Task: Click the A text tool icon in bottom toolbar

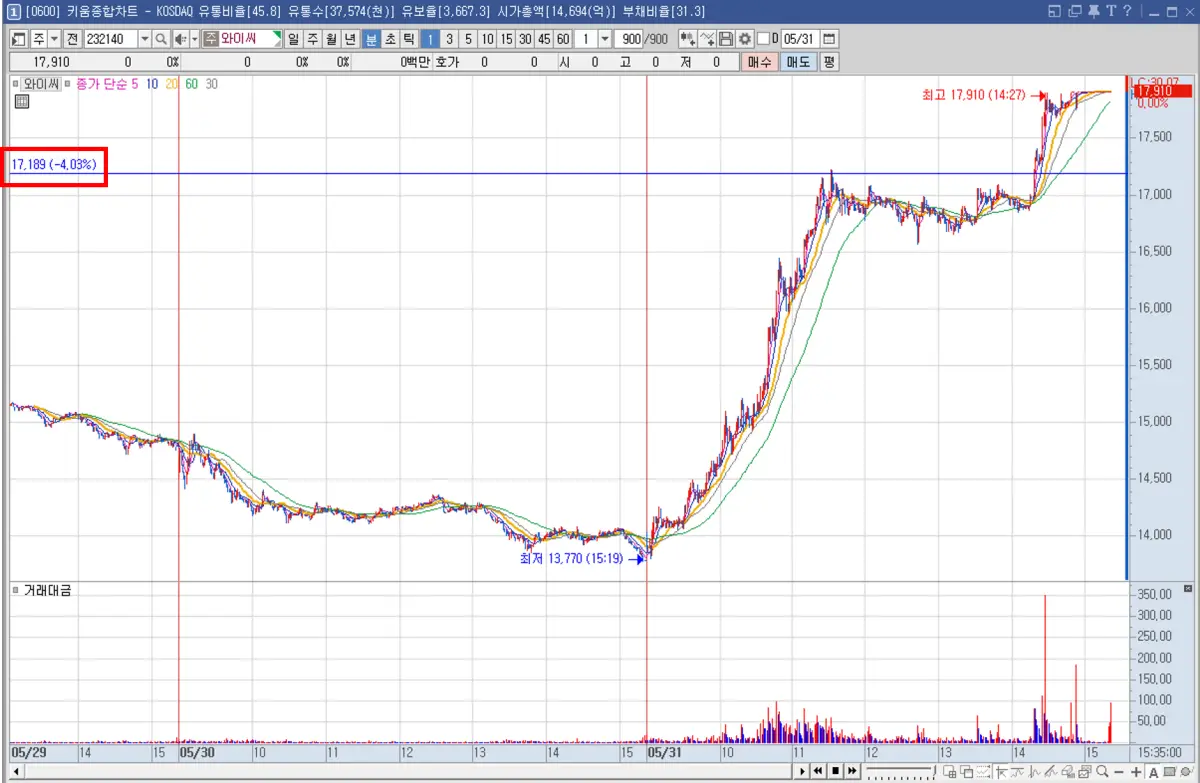Action: coord(1153,772)
